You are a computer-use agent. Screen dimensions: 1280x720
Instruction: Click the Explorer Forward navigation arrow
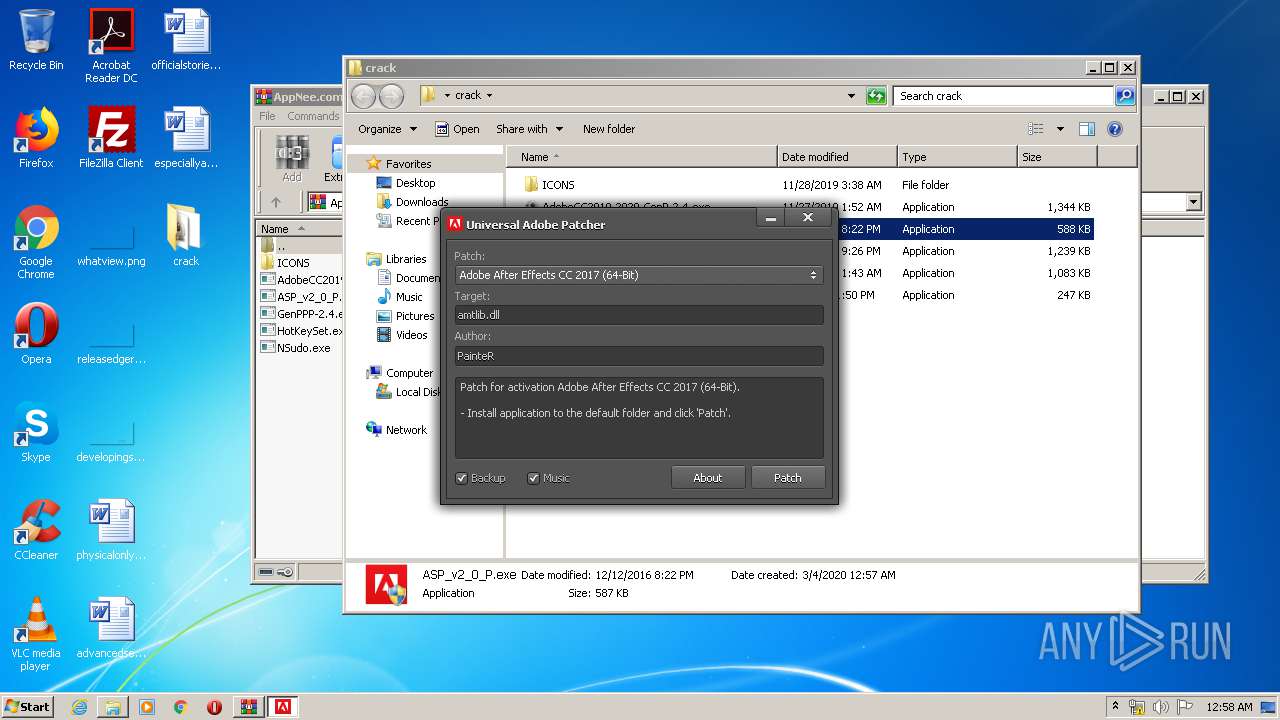click(391, 96)
